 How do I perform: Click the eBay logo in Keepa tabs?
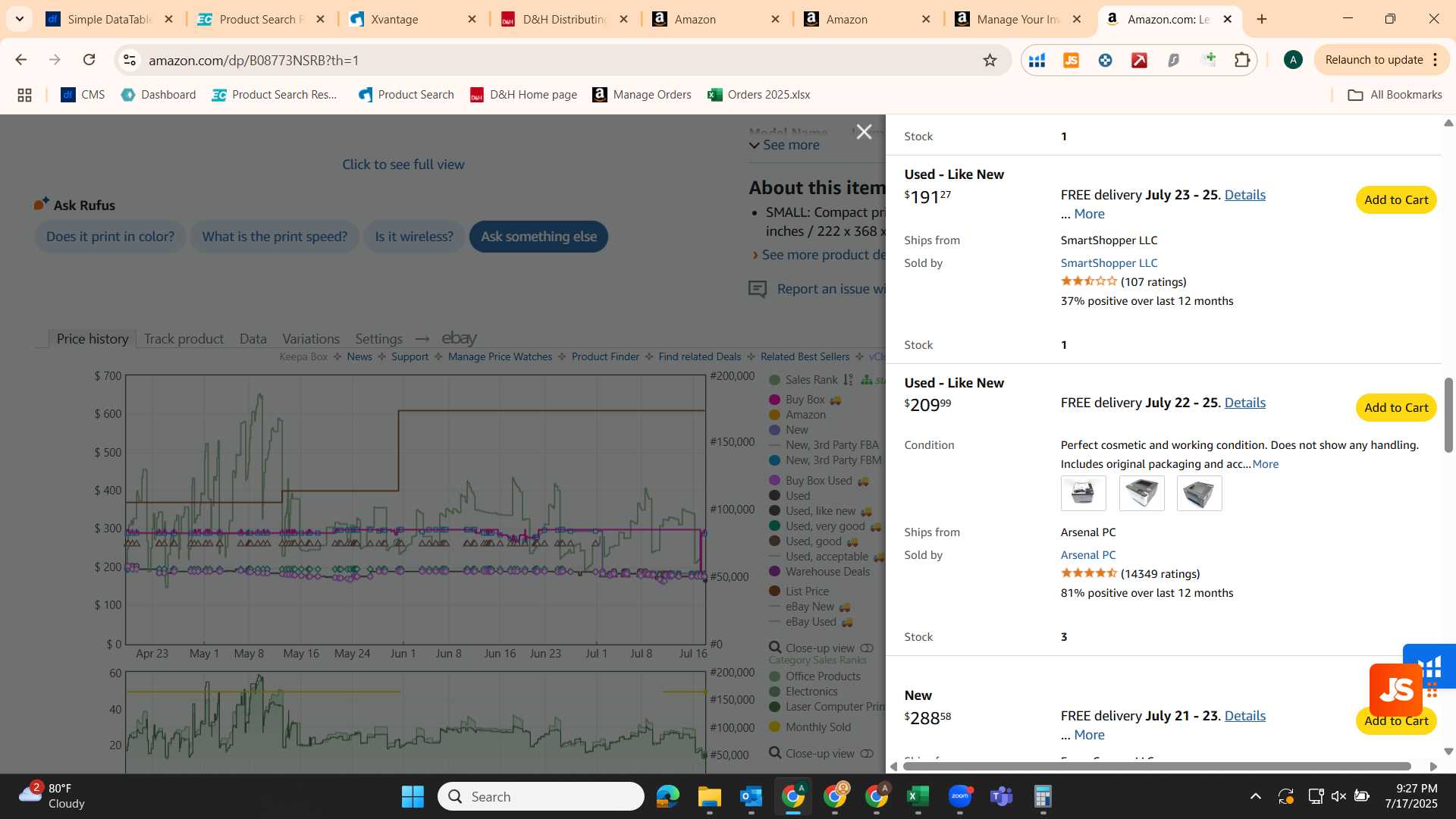[x=459, y=338]
